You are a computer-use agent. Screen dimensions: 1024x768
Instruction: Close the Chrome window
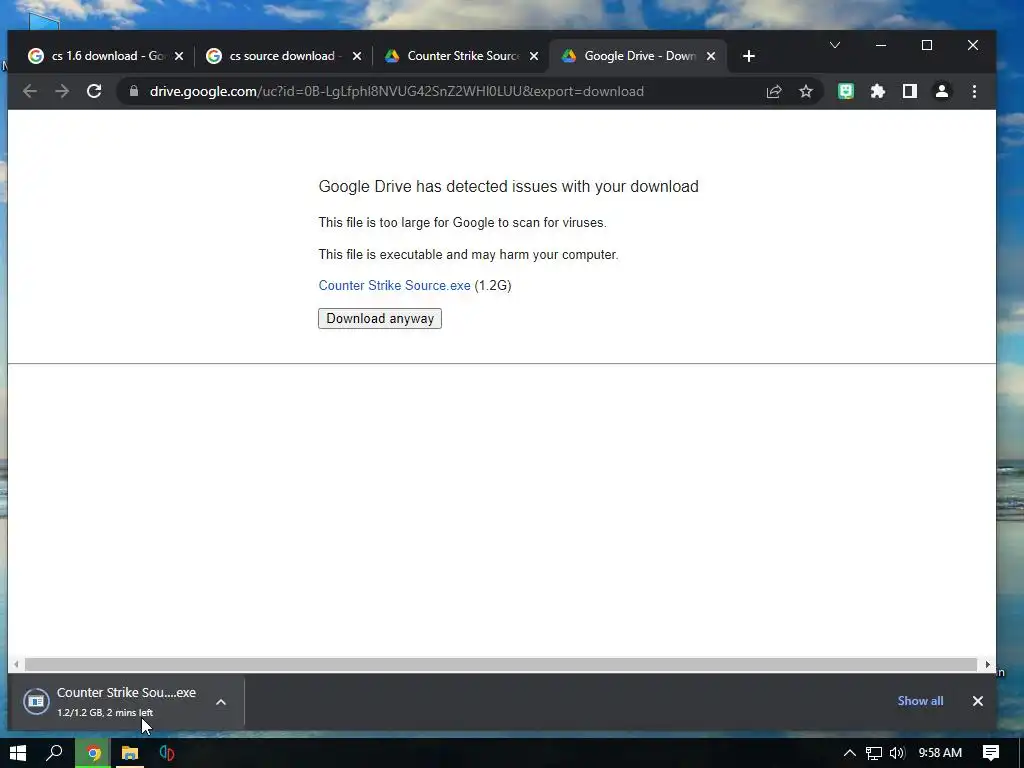tap(972, 45)
